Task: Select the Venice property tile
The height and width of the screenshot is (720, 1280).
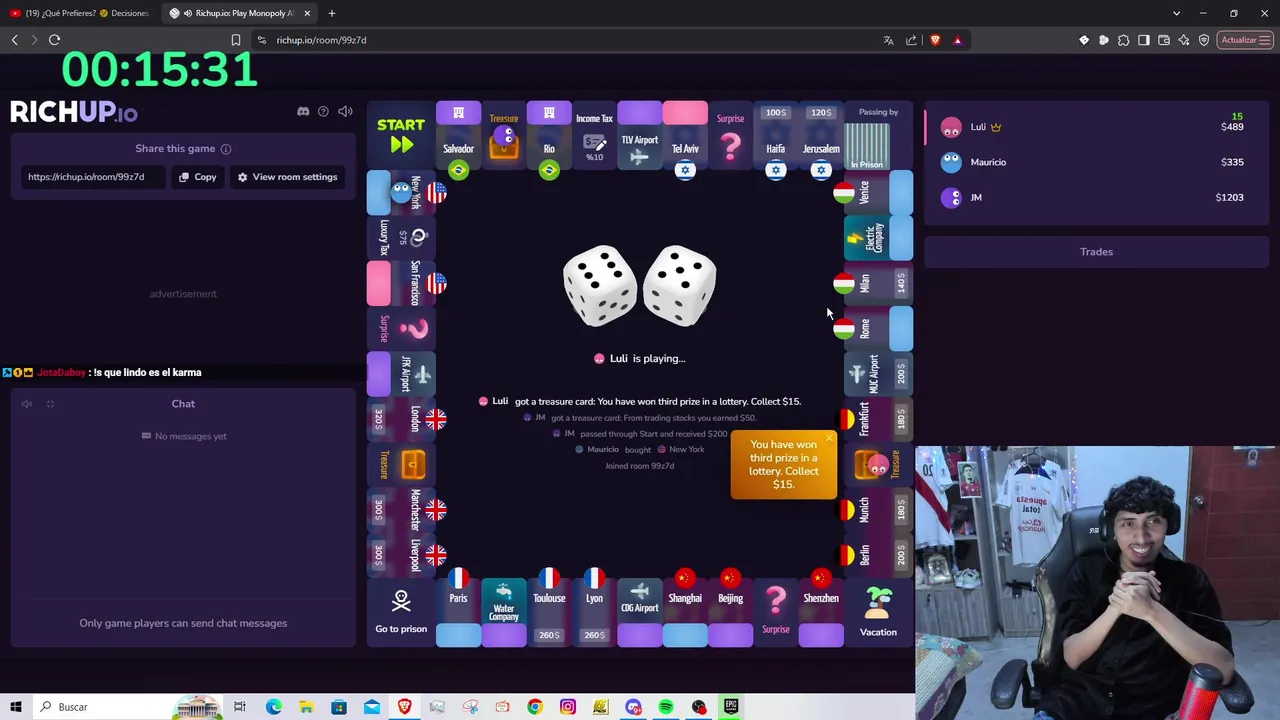Action: (x=878, y=193)
